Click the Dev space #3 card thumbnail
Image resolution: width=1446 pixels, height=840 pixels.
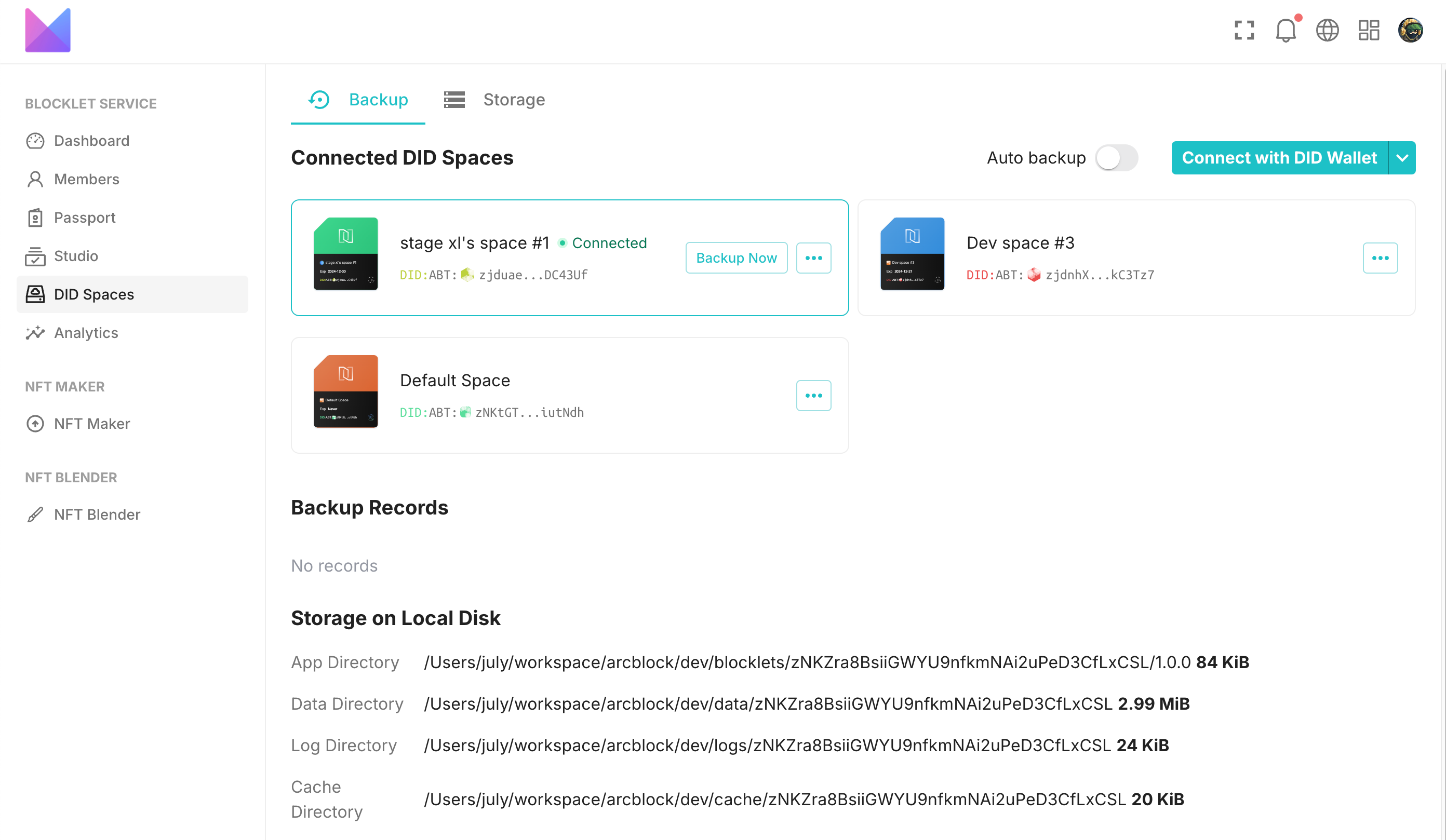tap(912, 253)
